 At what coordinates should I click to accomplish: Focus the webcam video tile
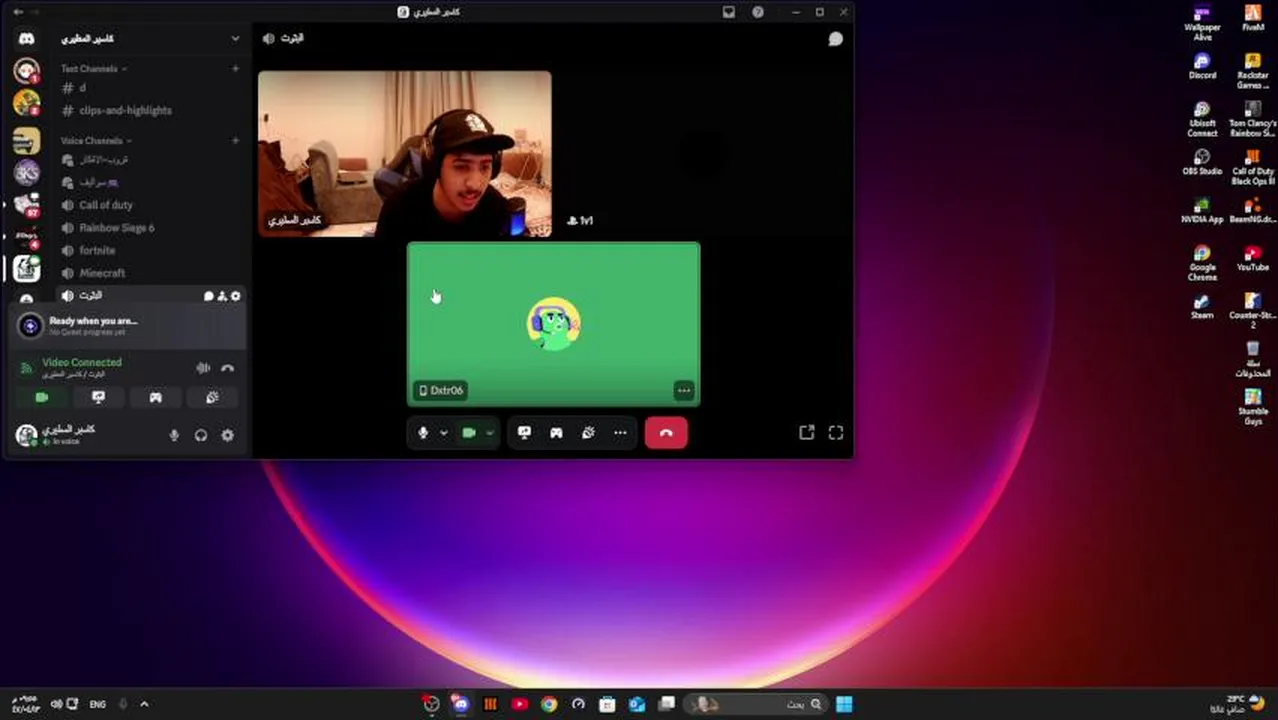click(x=404, y=153)
